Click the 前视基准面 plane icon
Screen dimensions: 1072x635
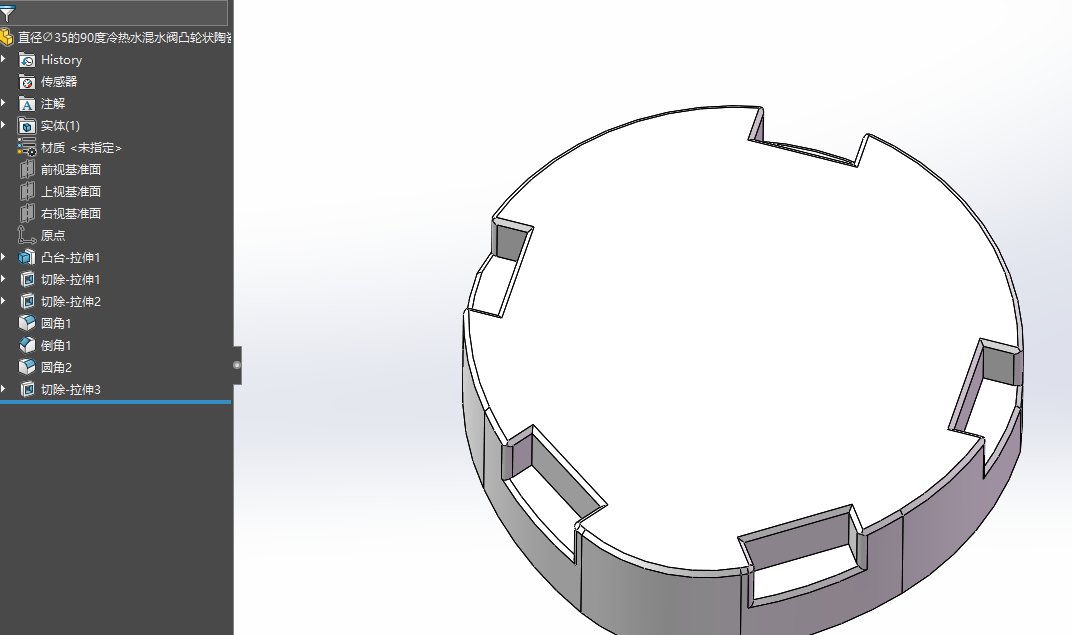coord(27,170)
